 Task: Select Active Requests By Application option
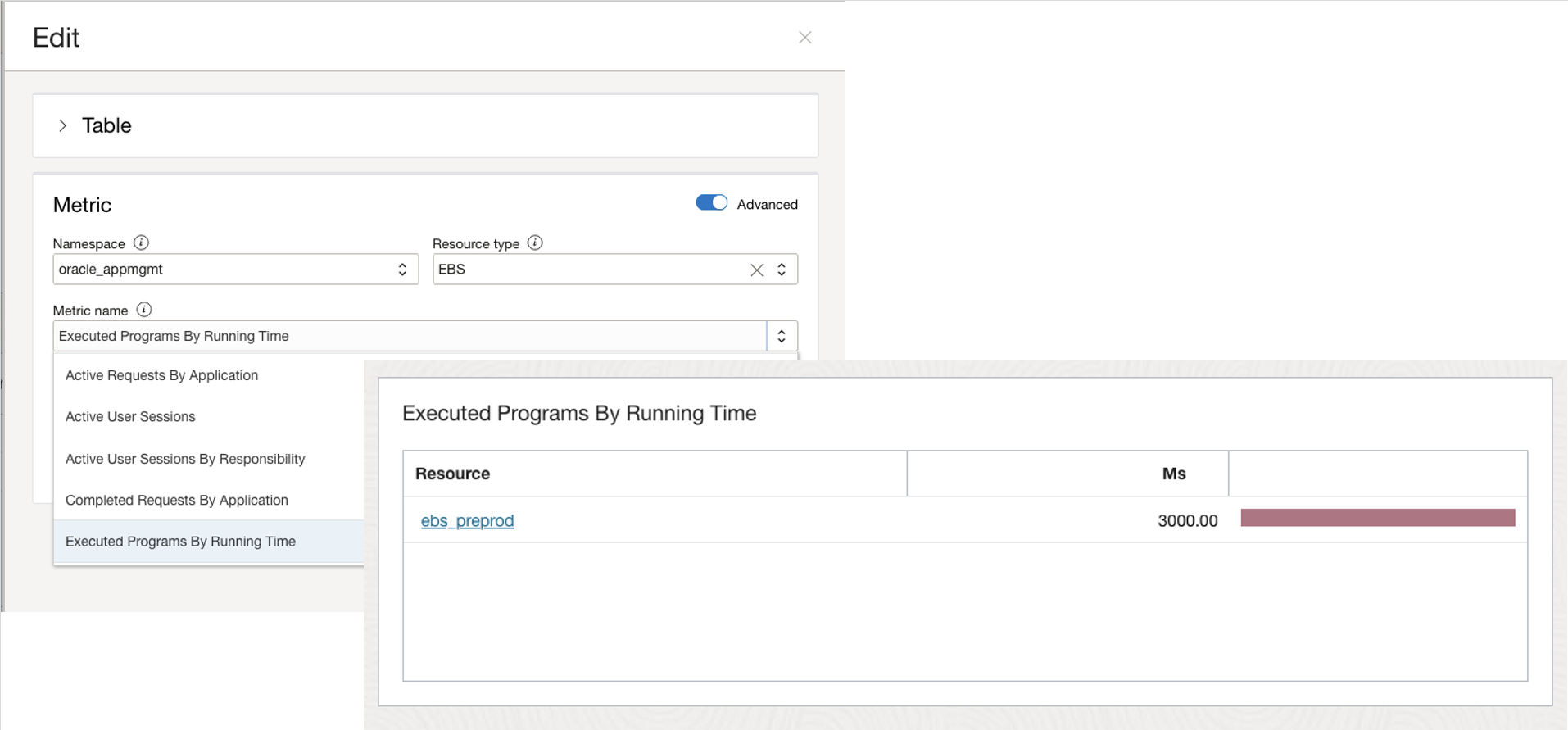tap(161, 375)
